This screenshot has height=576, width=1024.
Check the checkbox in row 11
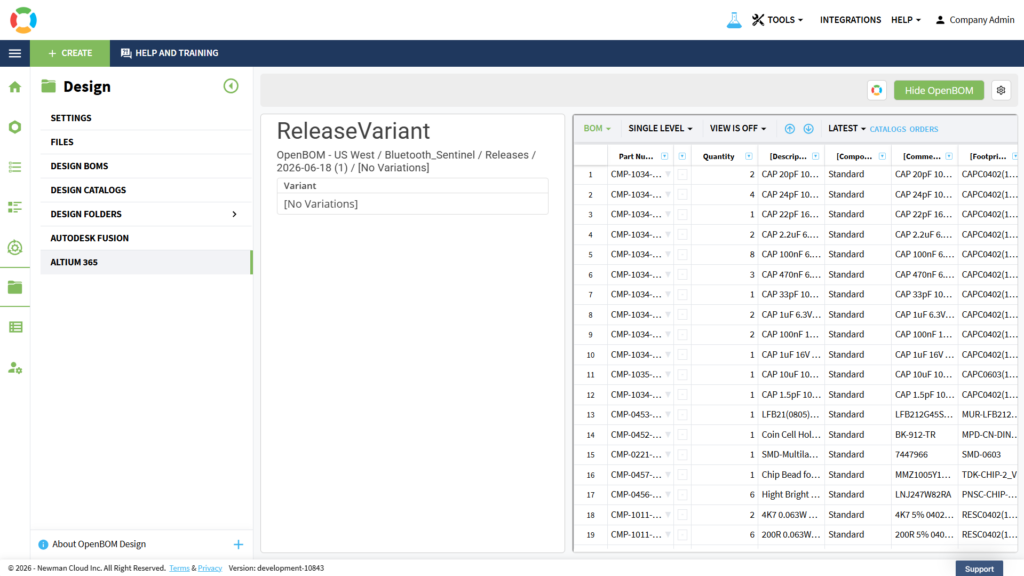tap(682, 375)
